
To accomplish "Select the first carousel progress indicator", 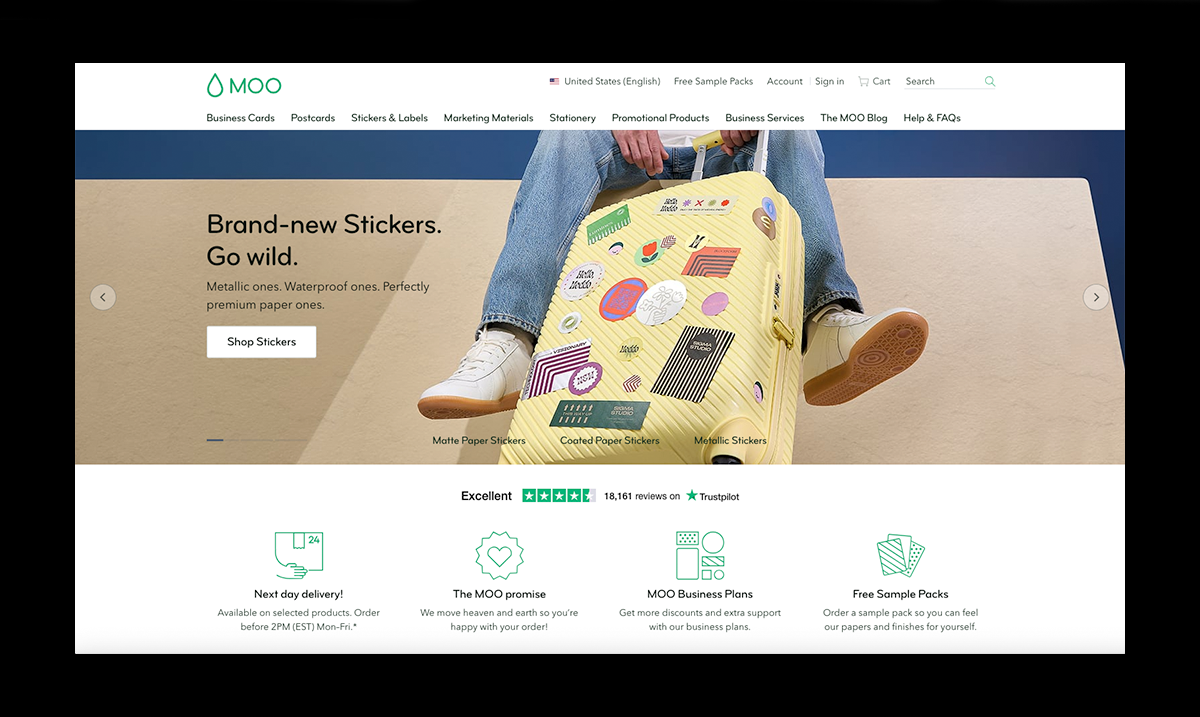I will [215, 440].
